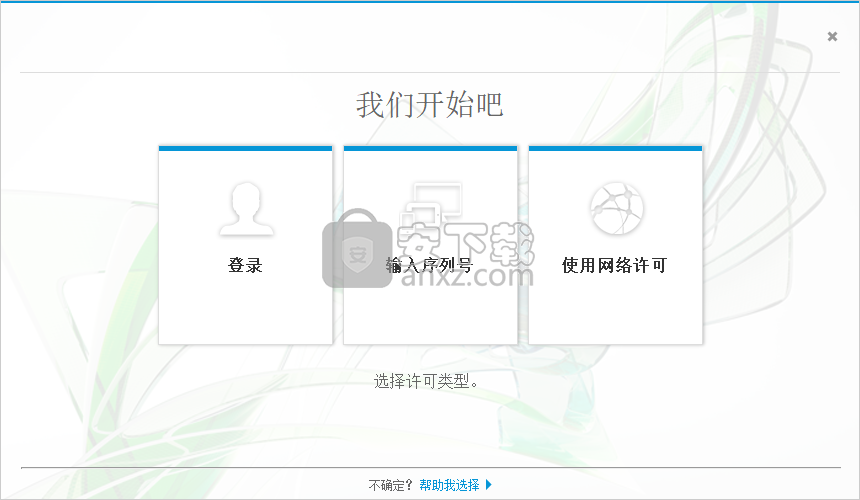Close the licensing dialog with the X

tap(832, 37)
